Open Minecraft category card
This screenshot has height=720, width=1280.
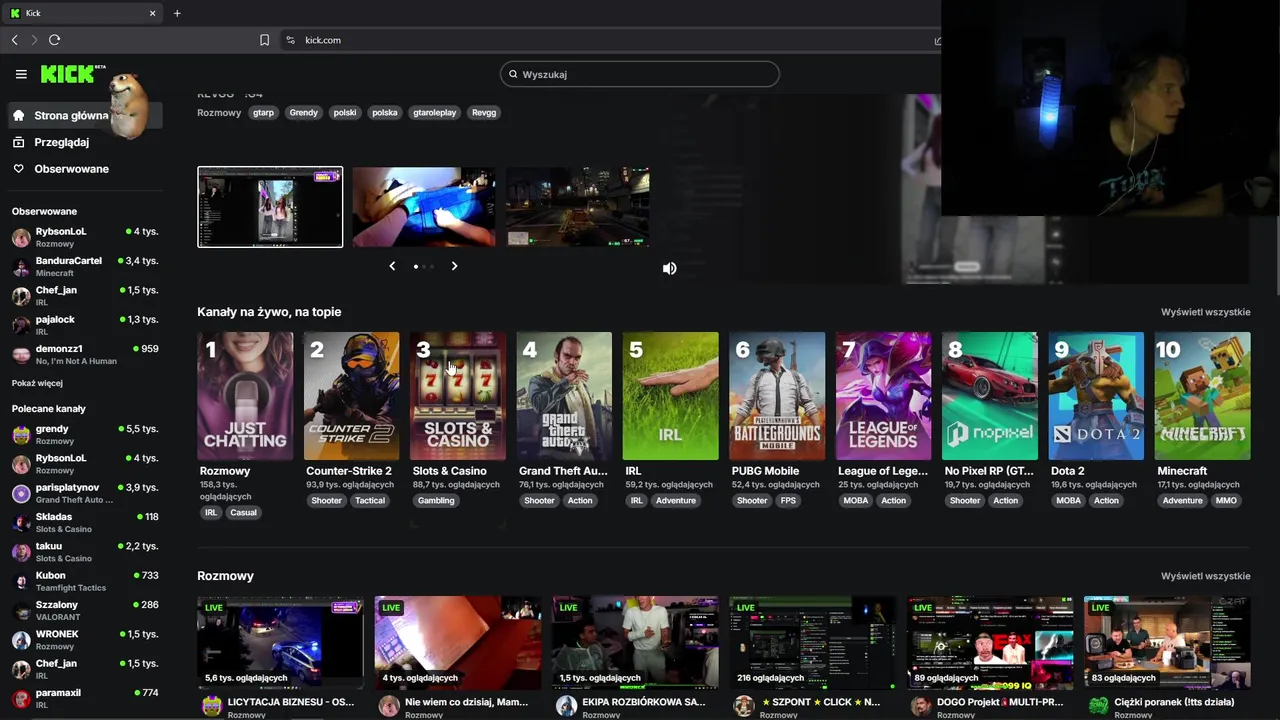click(1202, 396)
